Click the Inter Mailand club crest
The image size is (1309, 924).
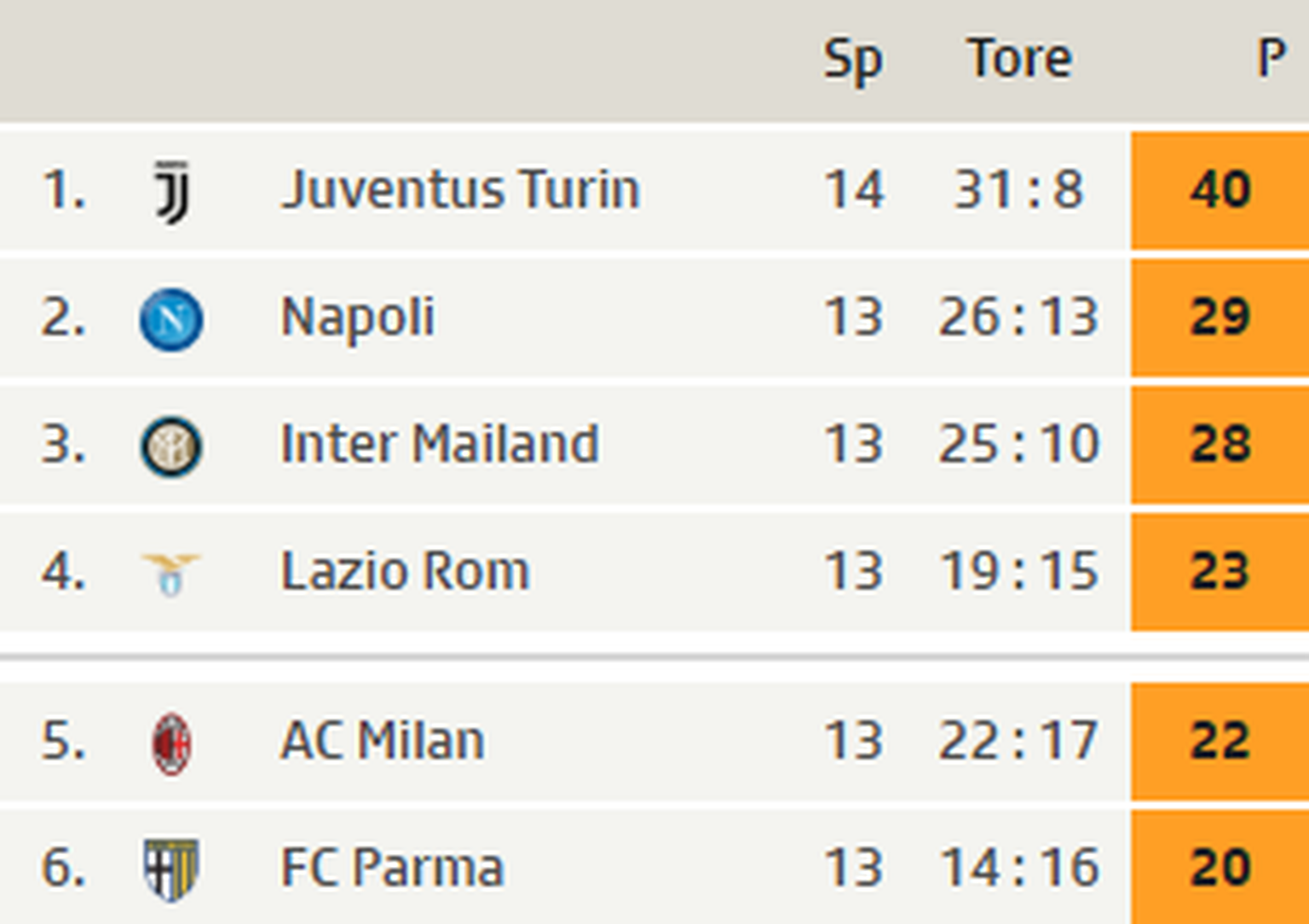pyautogui.click(x=171, y=446)
